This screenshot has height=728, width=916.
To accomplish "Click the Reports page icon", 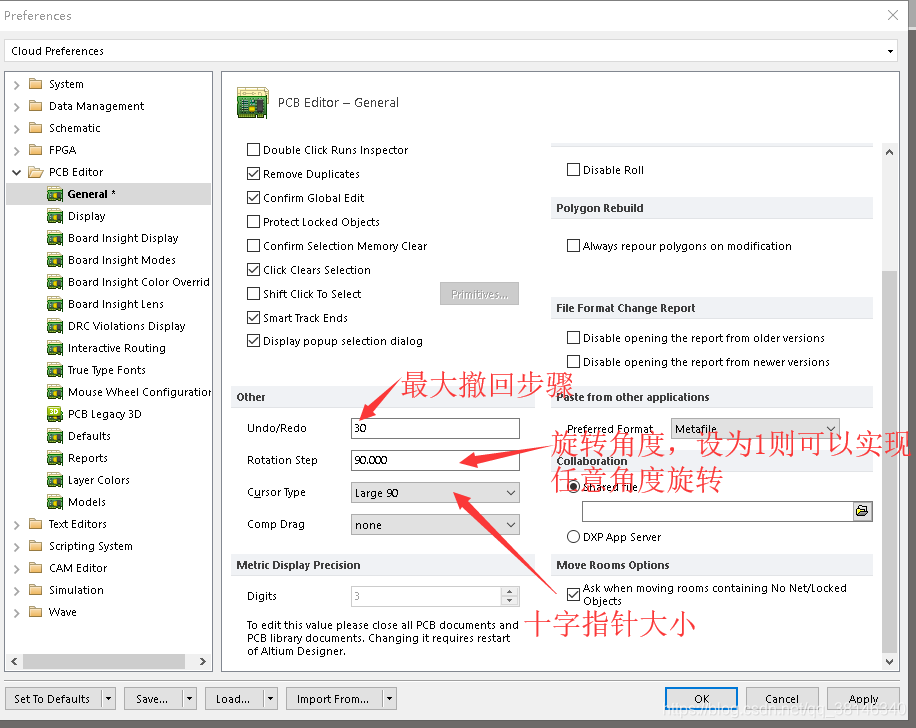I will pyautogui.click(x=55, y=458).
